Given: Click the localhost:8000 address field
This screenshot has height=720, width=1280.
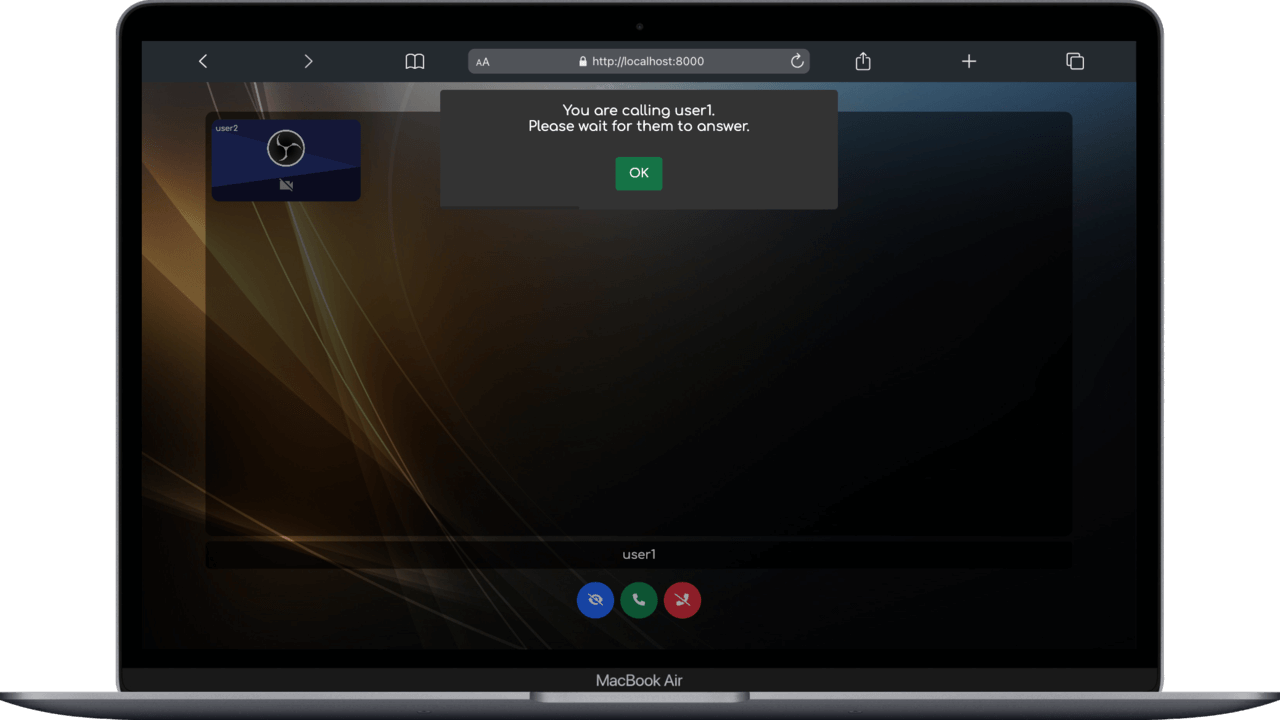Looking at the screenshot, I should [x=647, y=61].
